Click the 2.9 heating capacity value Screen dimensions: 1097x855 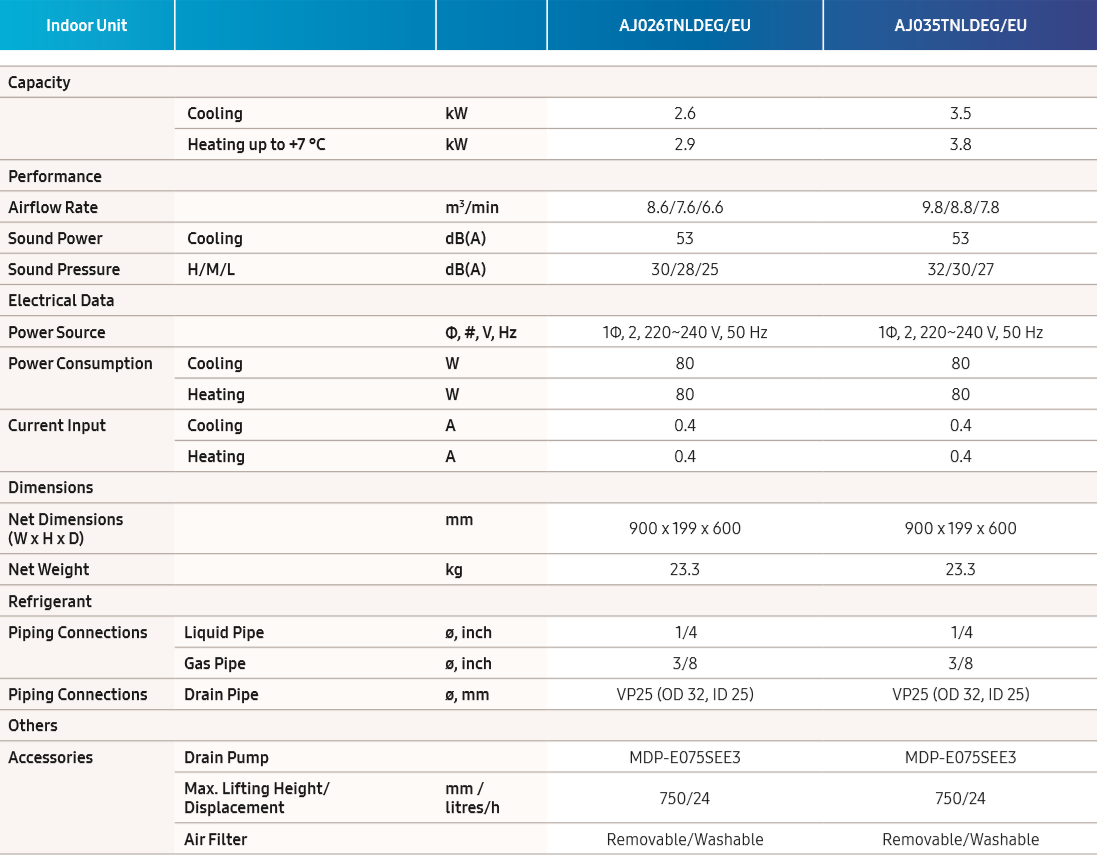click(x=685, y=144)
